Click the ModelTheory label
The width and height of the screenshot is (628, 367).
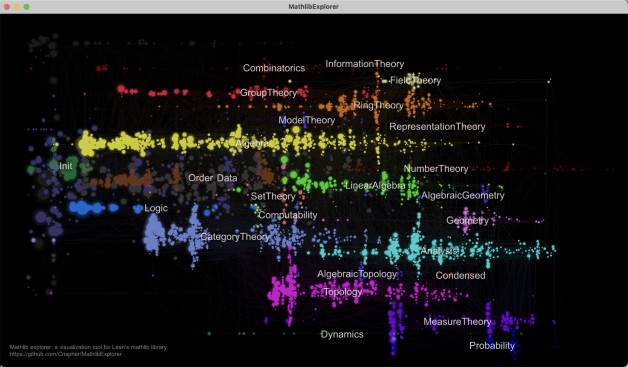(x=306, y=120)
